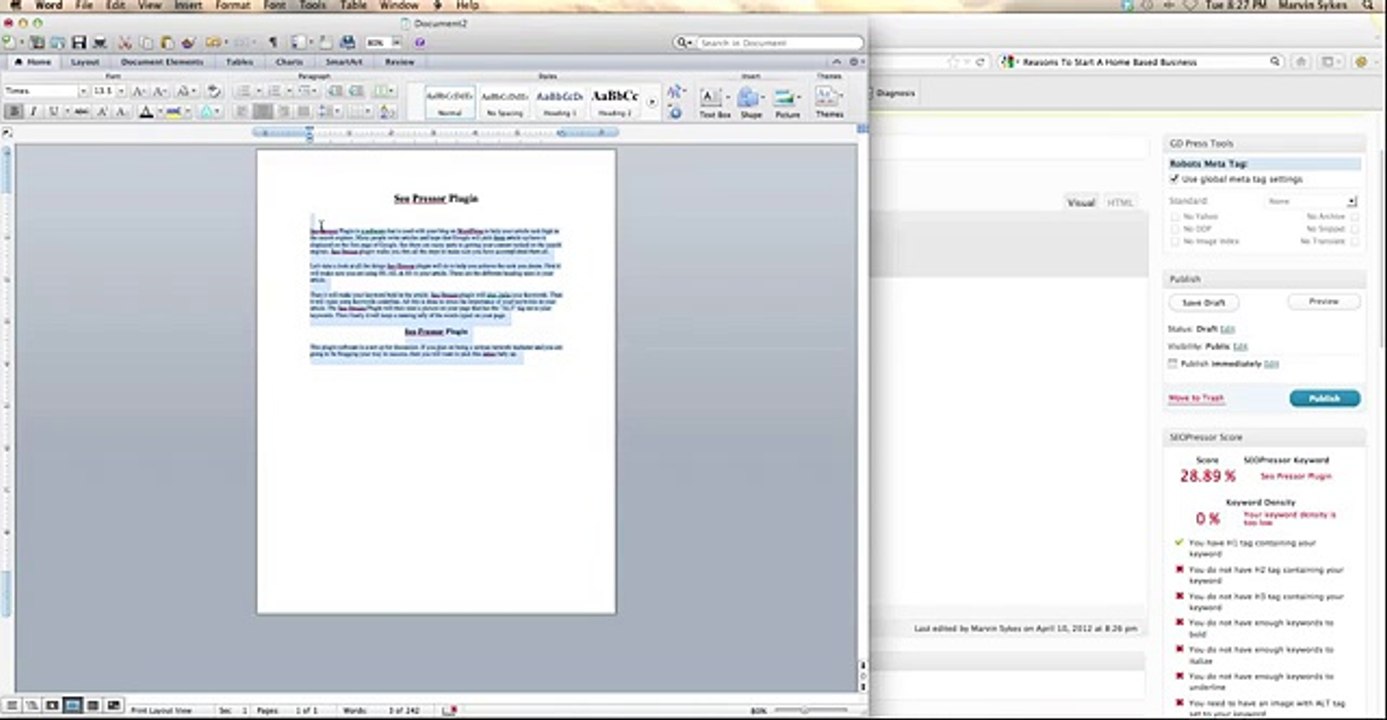1387x720 pixels.
Task: Click the Format painter brush icon
Action: point(187,43)
